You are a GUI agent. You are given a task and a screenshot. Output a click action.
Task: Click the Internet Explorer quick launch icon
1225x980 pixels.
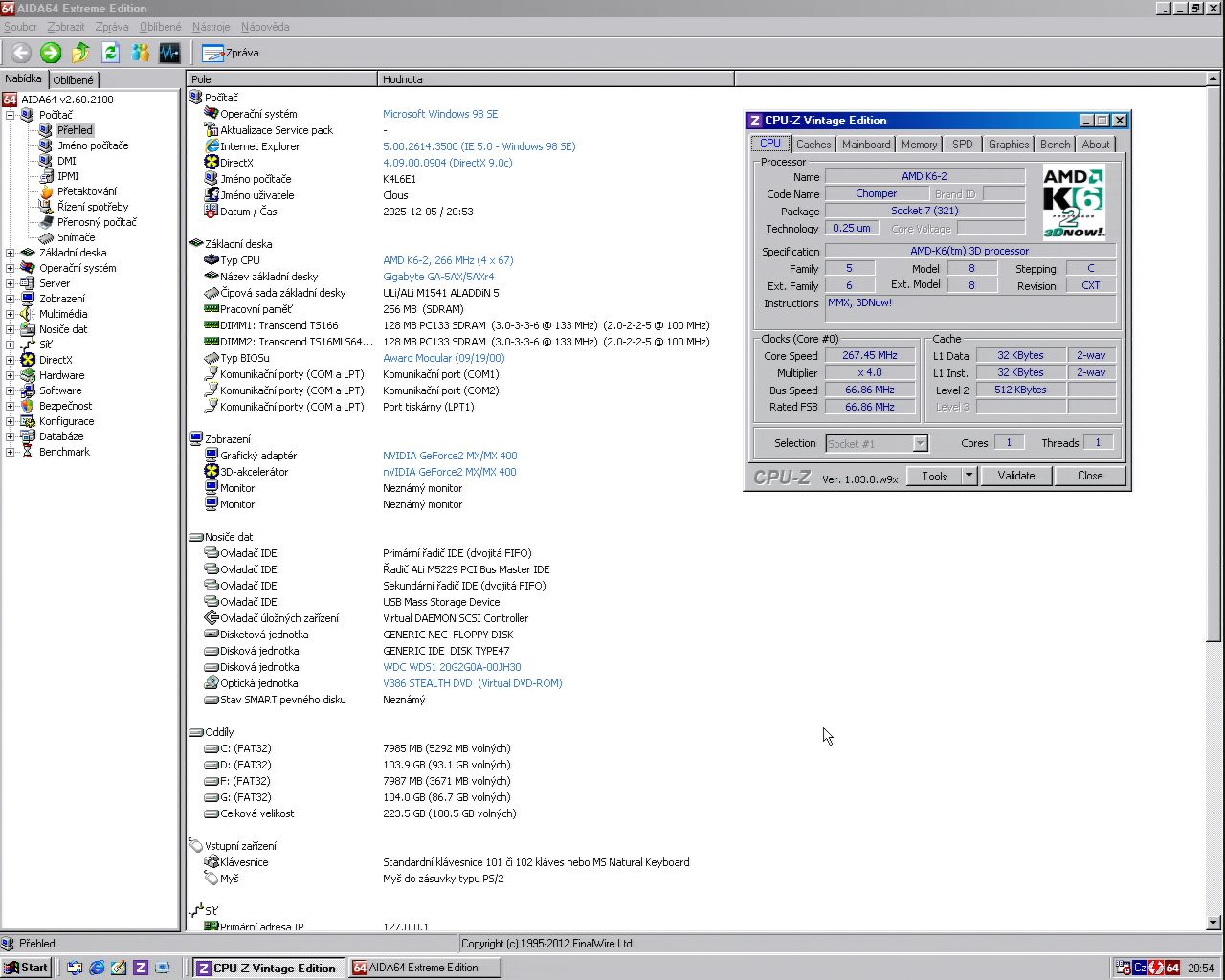[97, 968]
